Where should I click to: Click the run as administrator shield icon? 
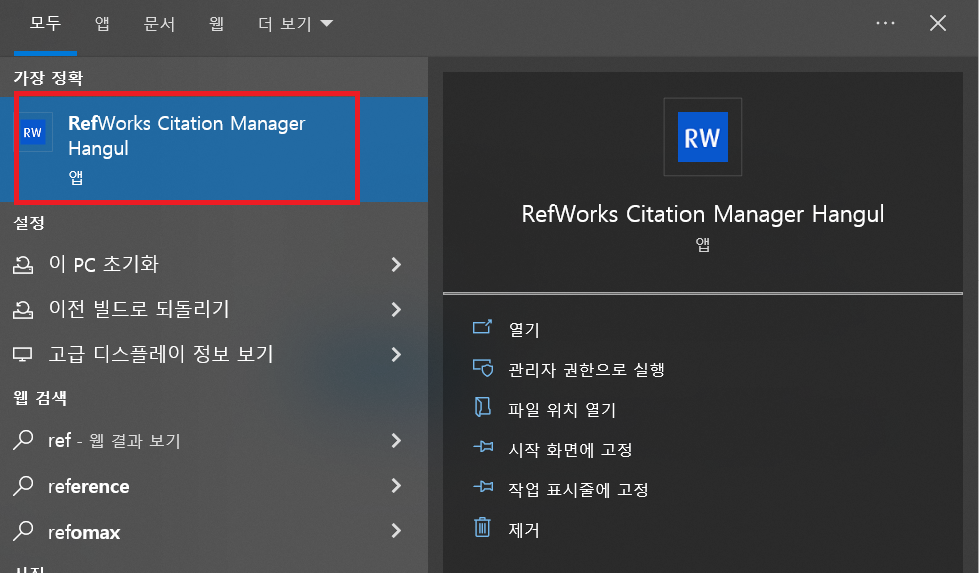[x=483, y=368]
